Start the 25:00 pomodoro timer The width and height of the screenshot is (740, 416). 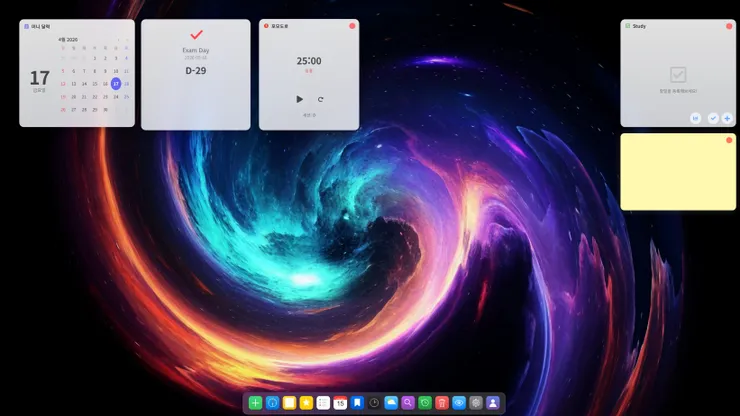(299, 99)
